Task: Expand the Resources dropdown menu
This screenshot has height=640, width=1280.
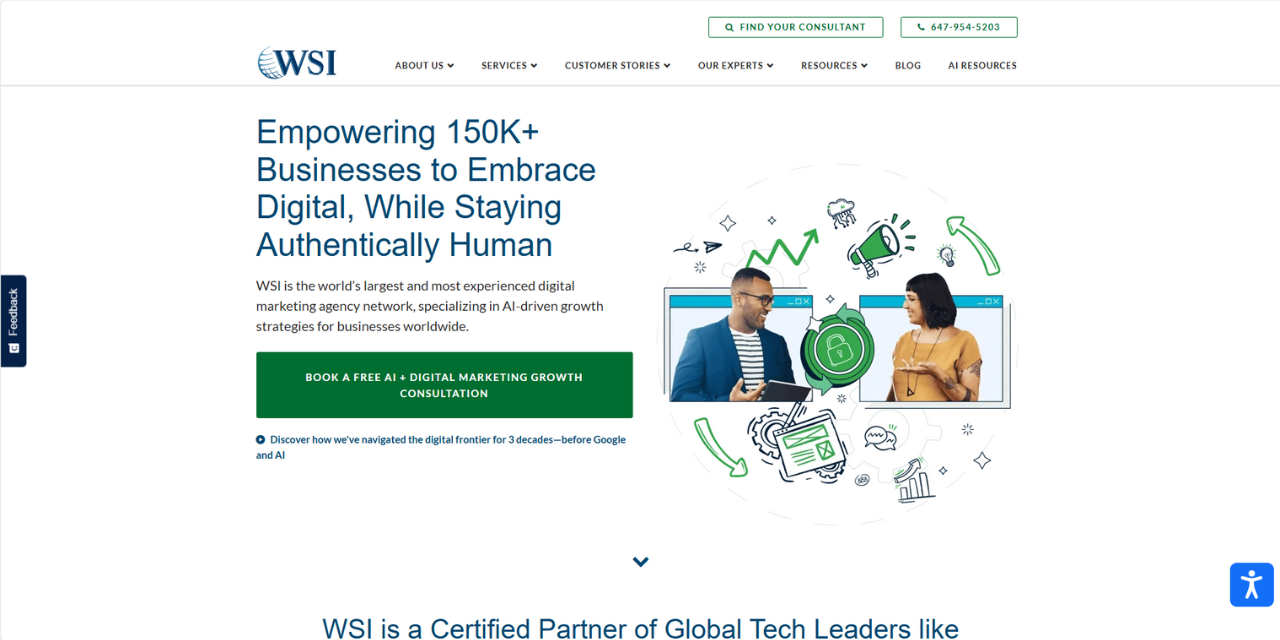Action: (834, 65)
